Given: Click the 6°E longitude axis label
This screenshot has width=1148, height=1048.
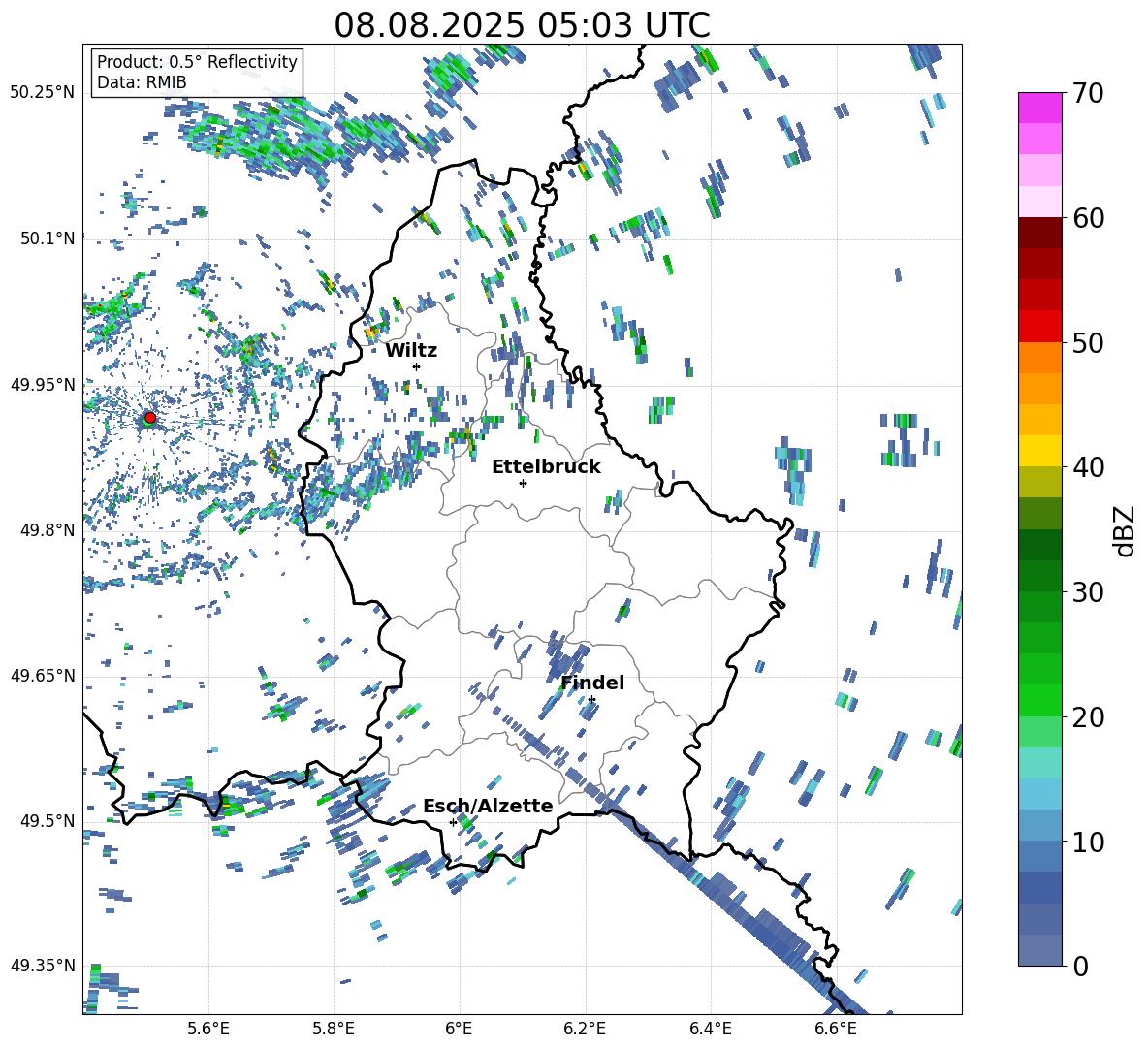Looking at the screenshot, I should pos(459,1029).
